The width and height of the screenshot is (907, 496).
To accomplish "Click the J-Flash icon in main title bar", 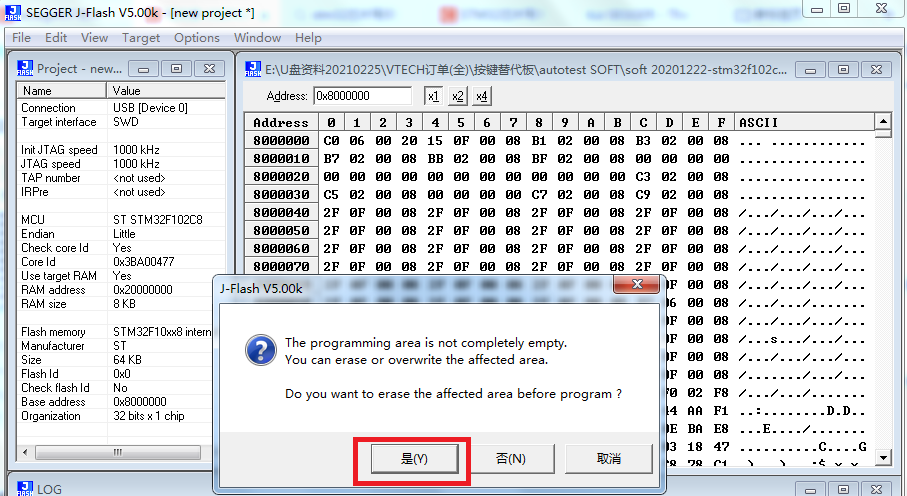I will (13, 13).
